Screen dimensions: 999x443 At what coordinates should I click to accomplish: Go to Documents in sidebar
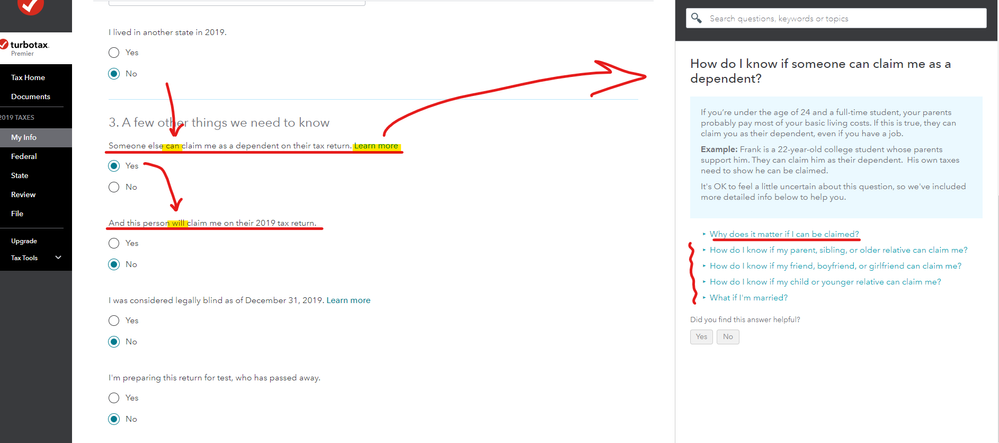pyautogui.click(x=31, y=97)
